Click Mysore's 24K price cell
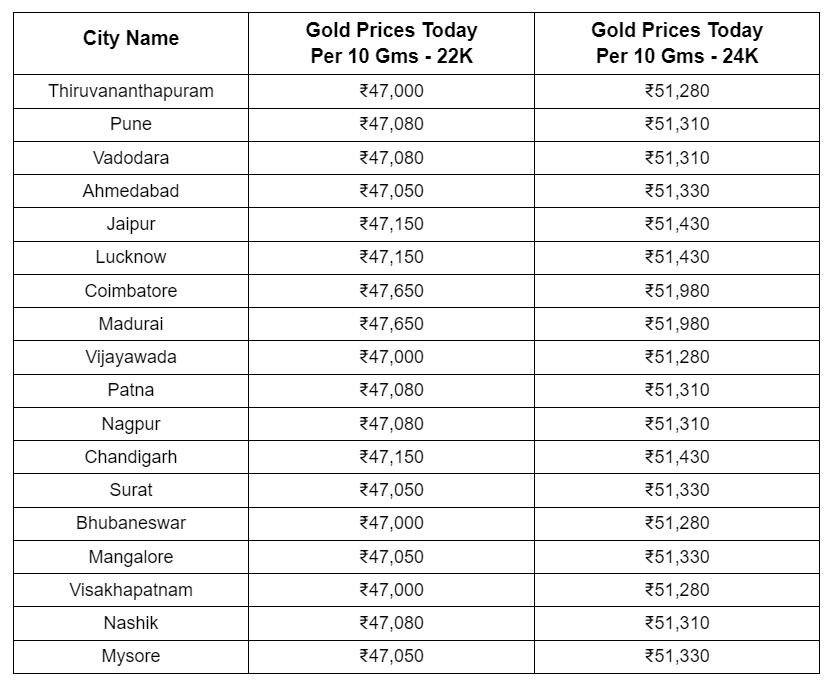833x687 pixels. [677, 656]
